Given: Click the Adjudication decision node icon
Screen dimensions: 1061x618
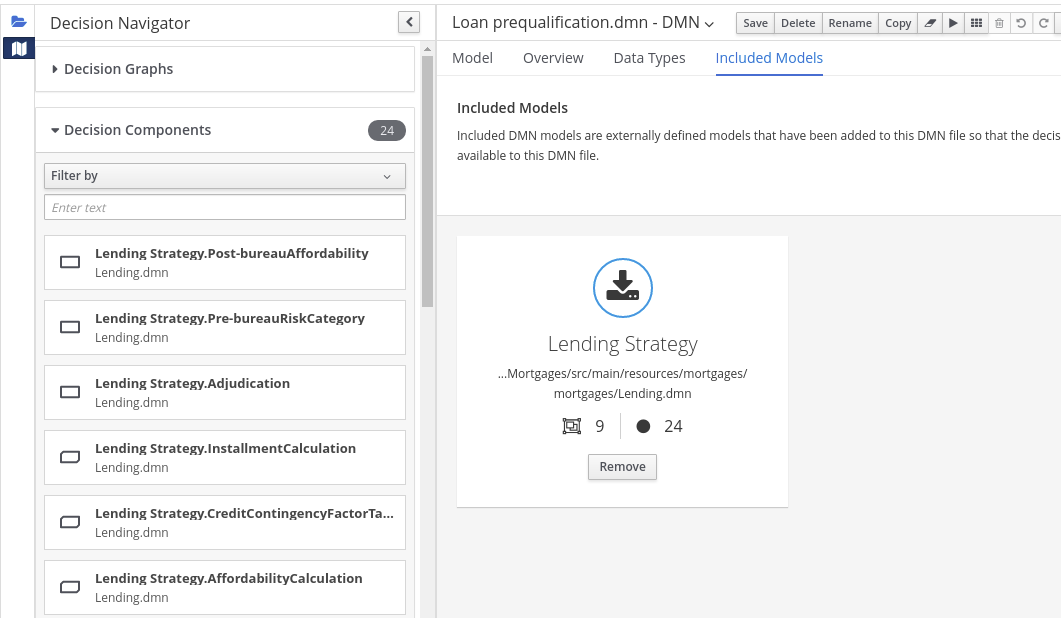Looking at the screenshot, I should pyautogui.click(x=70, y=392).
